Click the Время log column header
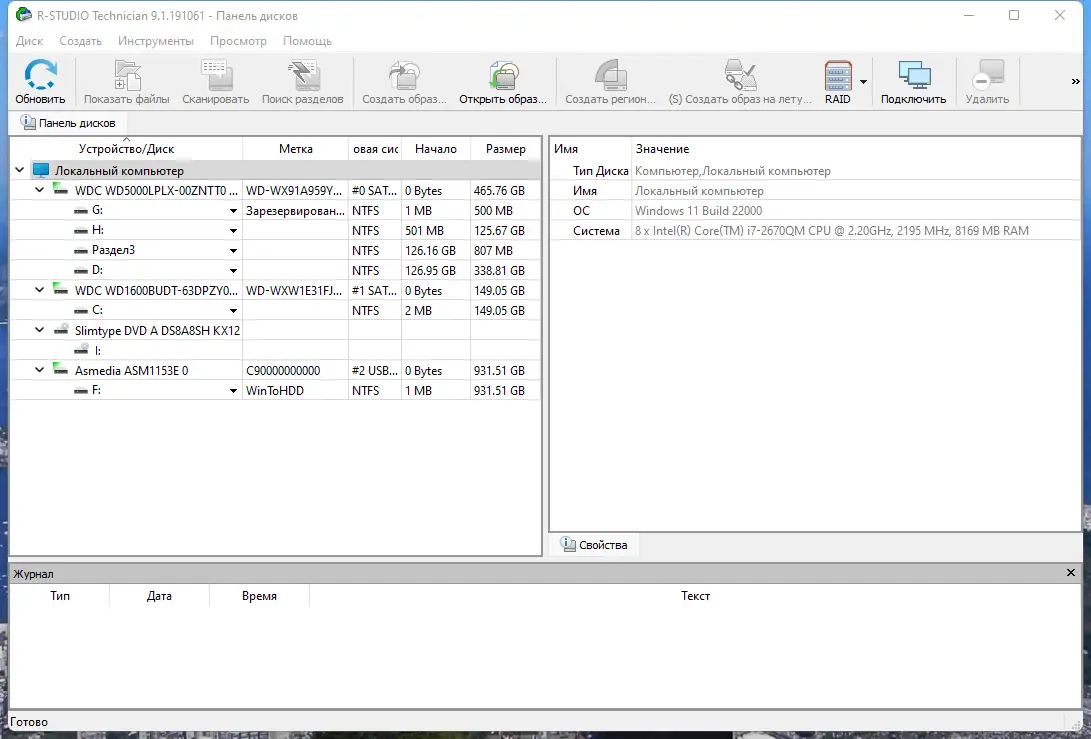 (259, 596)
